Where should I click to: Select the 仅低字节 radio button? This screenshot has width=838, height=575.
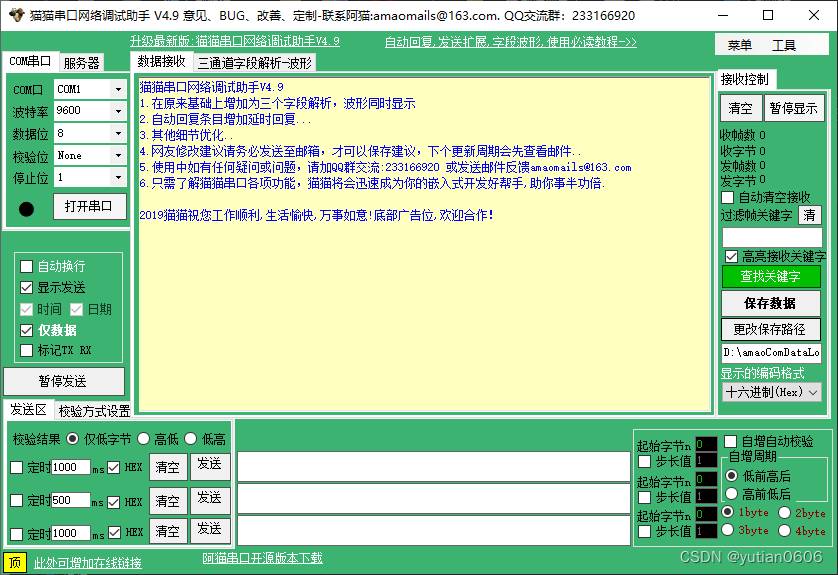coord(72,439)
